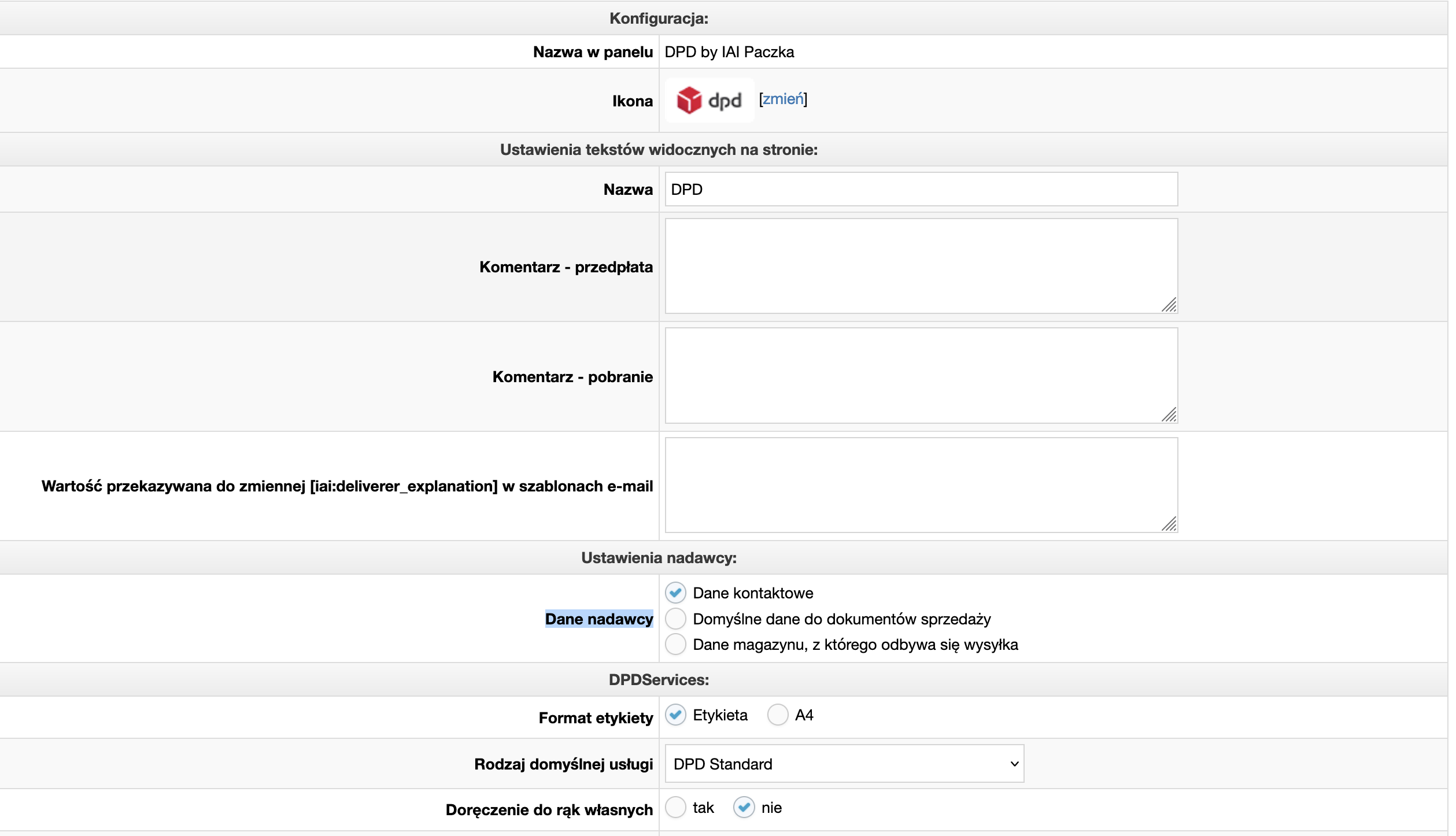Click into the Nazwa text field
The image size is (1456, 836).
pyautogui.click(x=921, y=190)
